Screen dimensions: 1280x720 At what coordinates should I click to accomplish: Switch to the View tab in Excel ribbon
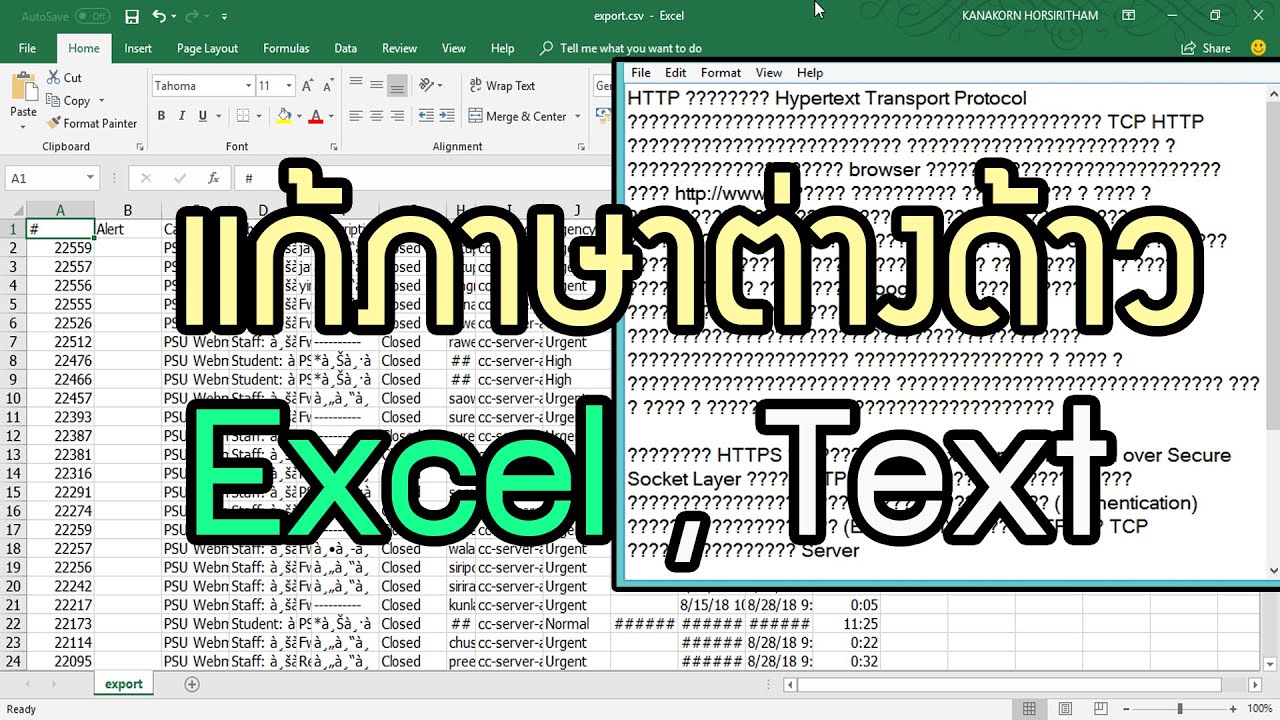pos(454,48)
